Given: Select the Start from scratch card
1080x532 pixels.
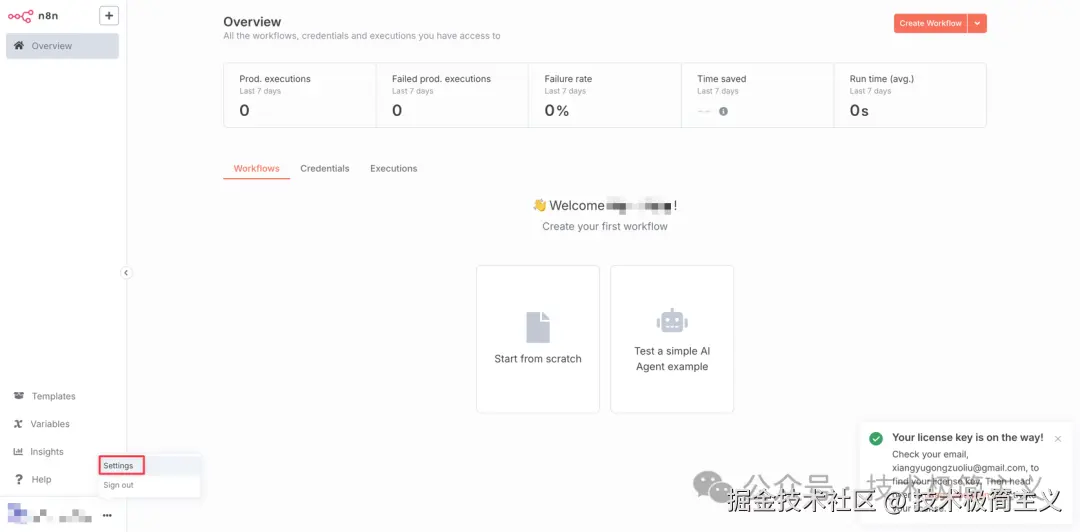Looking at the screenshot, I should tap(538, 339).
